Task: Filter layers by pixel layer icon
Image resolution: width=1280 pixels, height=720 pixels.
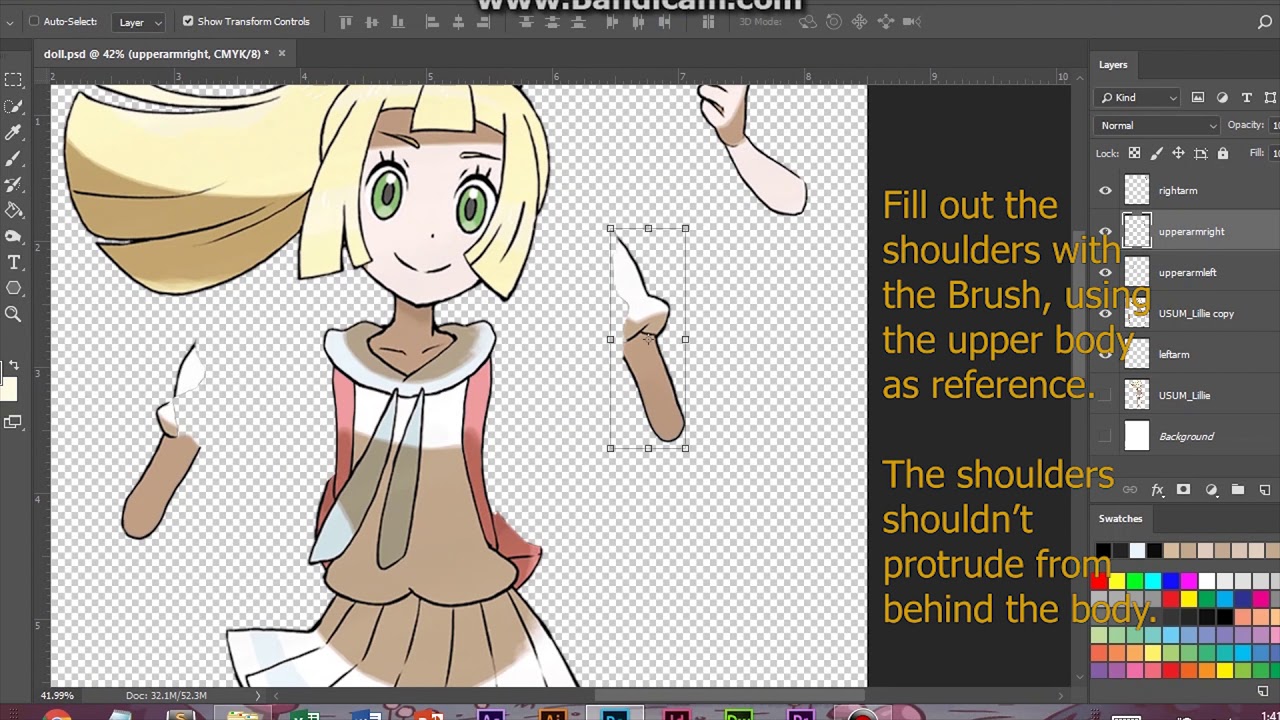Action: point(1198,97)
